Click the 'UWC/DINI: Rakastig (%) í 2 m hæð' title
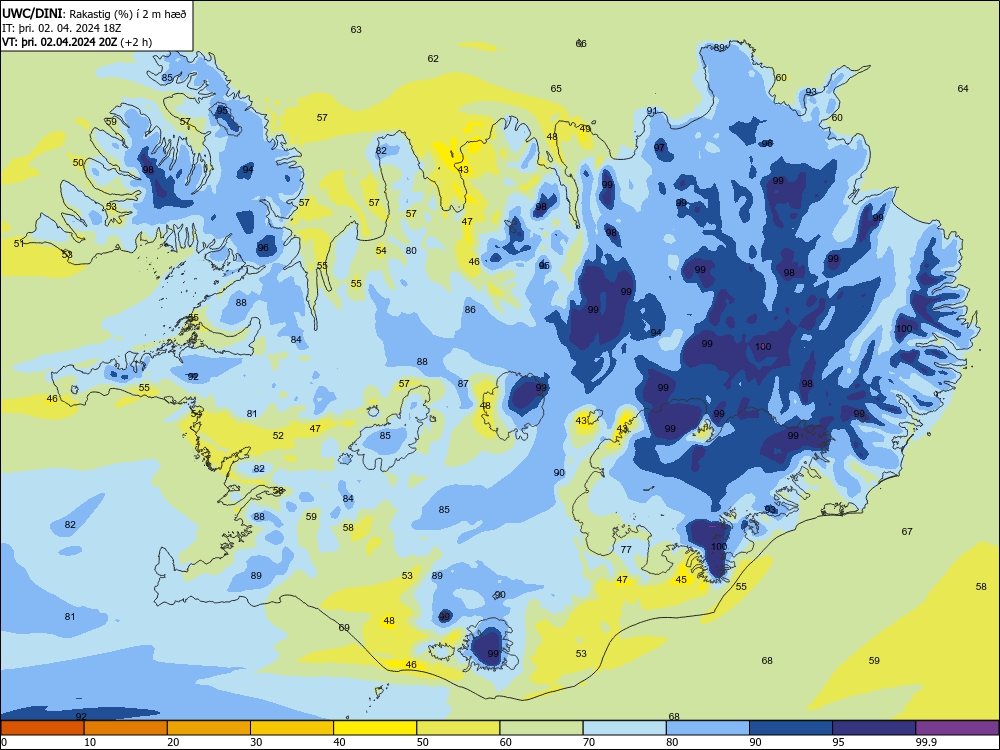The image size is (1000, 750). 94,13
